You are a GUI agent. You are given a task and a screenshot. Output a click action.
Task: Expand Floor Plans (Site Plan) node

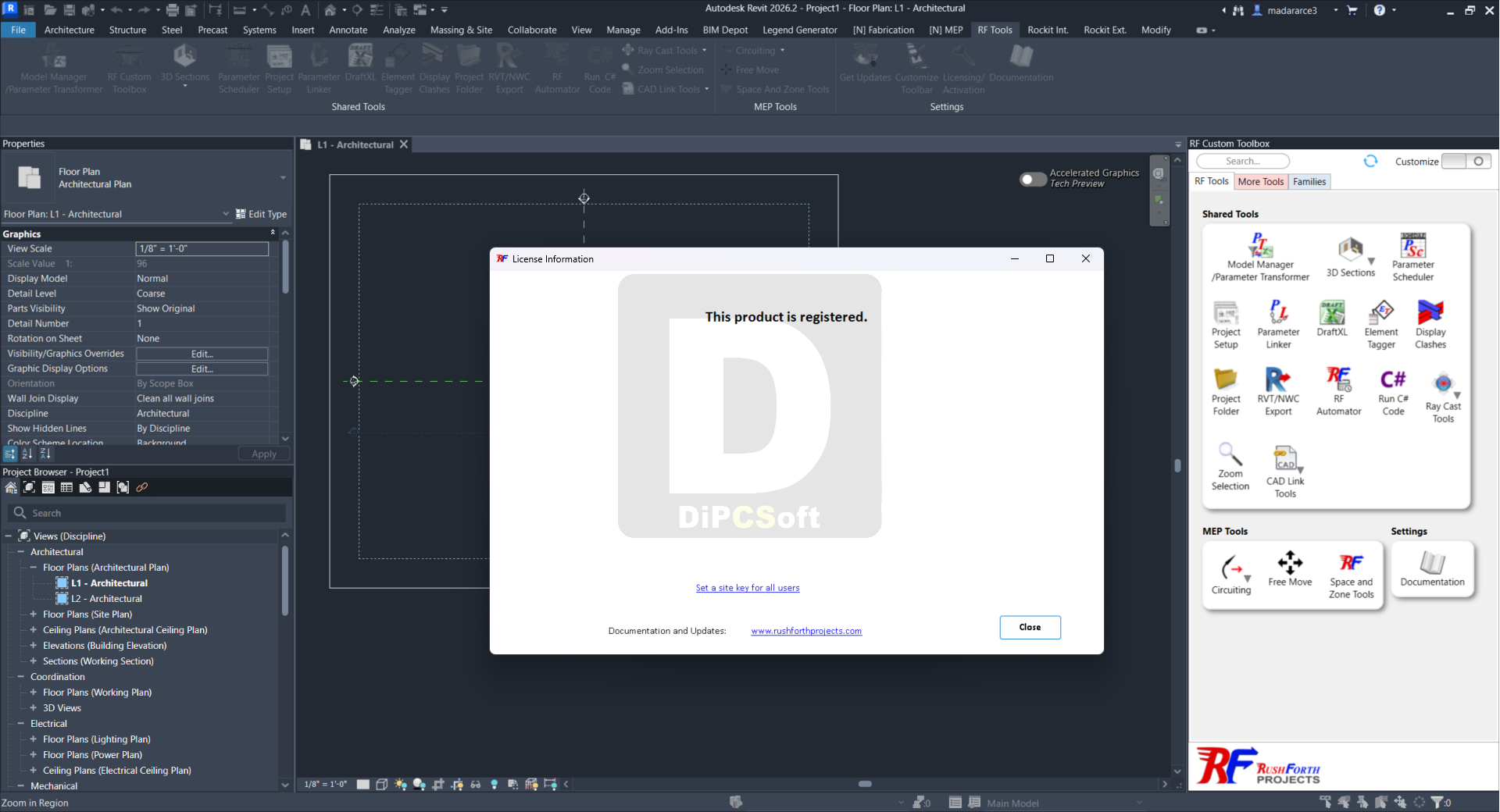click(34, 614)
